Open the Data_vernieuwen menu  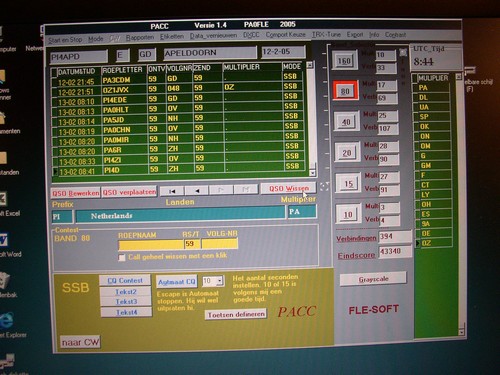[213, 35]
